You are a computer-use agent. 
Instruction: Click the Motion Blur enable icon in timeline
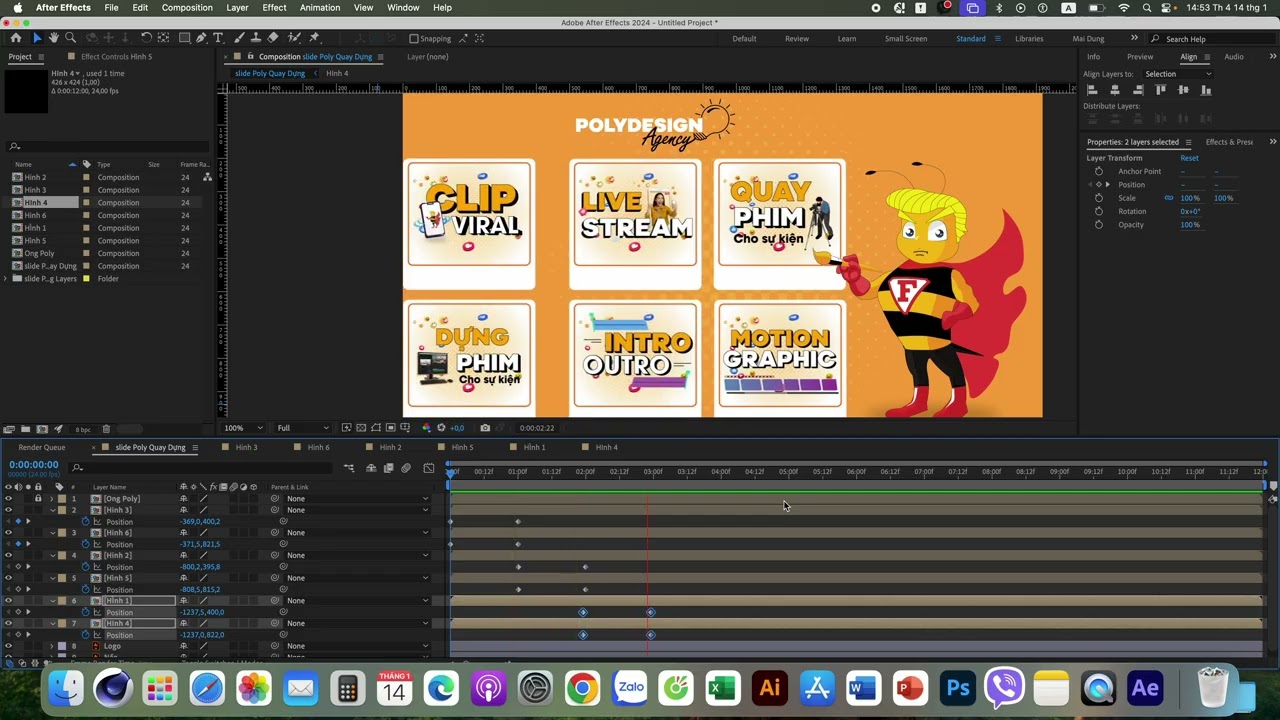click(x=406, y=468)
